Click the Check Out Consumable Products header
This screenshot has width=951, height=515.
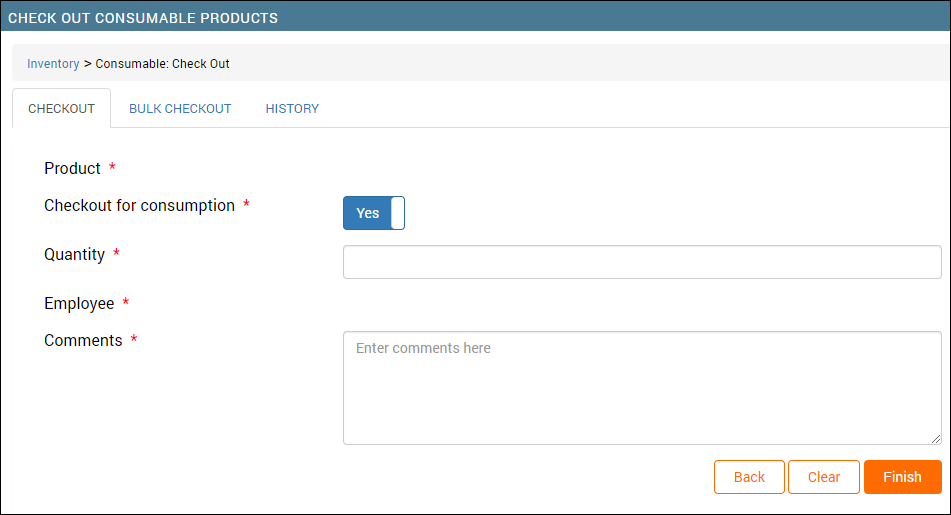coord(143,18)
